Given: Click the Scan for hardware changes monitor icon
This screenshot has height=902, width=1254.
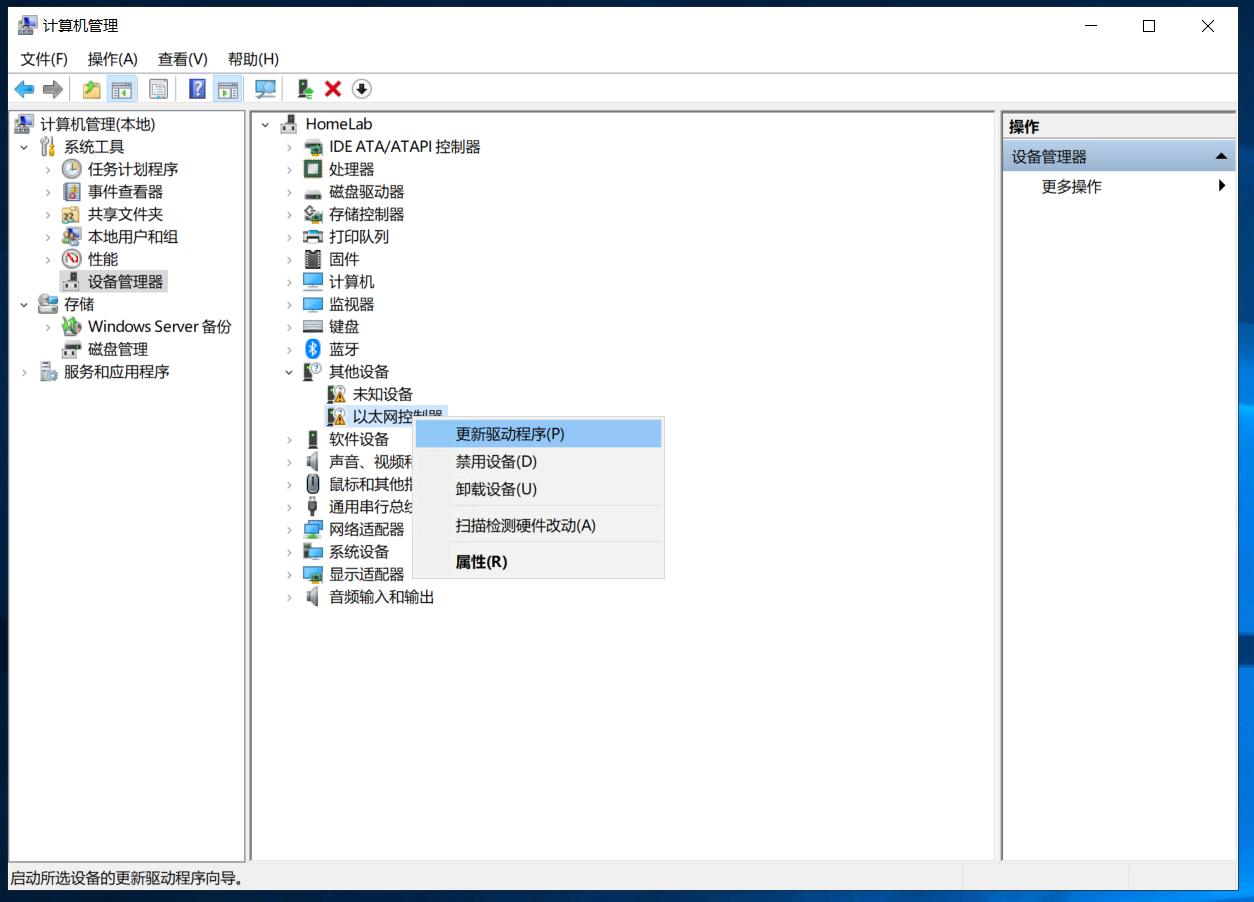Looking at the screenshot, I should (x=265, y=89).
